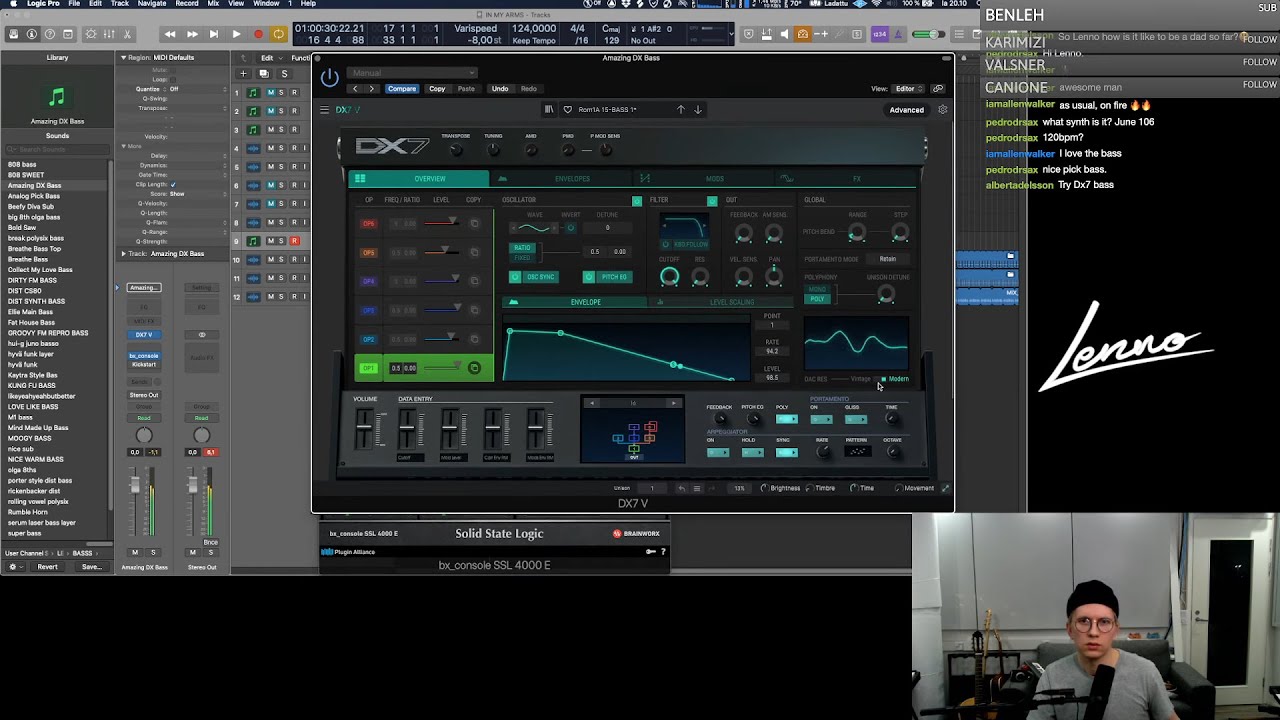This screenshot has height=720, width=1280.
Task: Switch to the Mods tab
Action: point(703,179)
